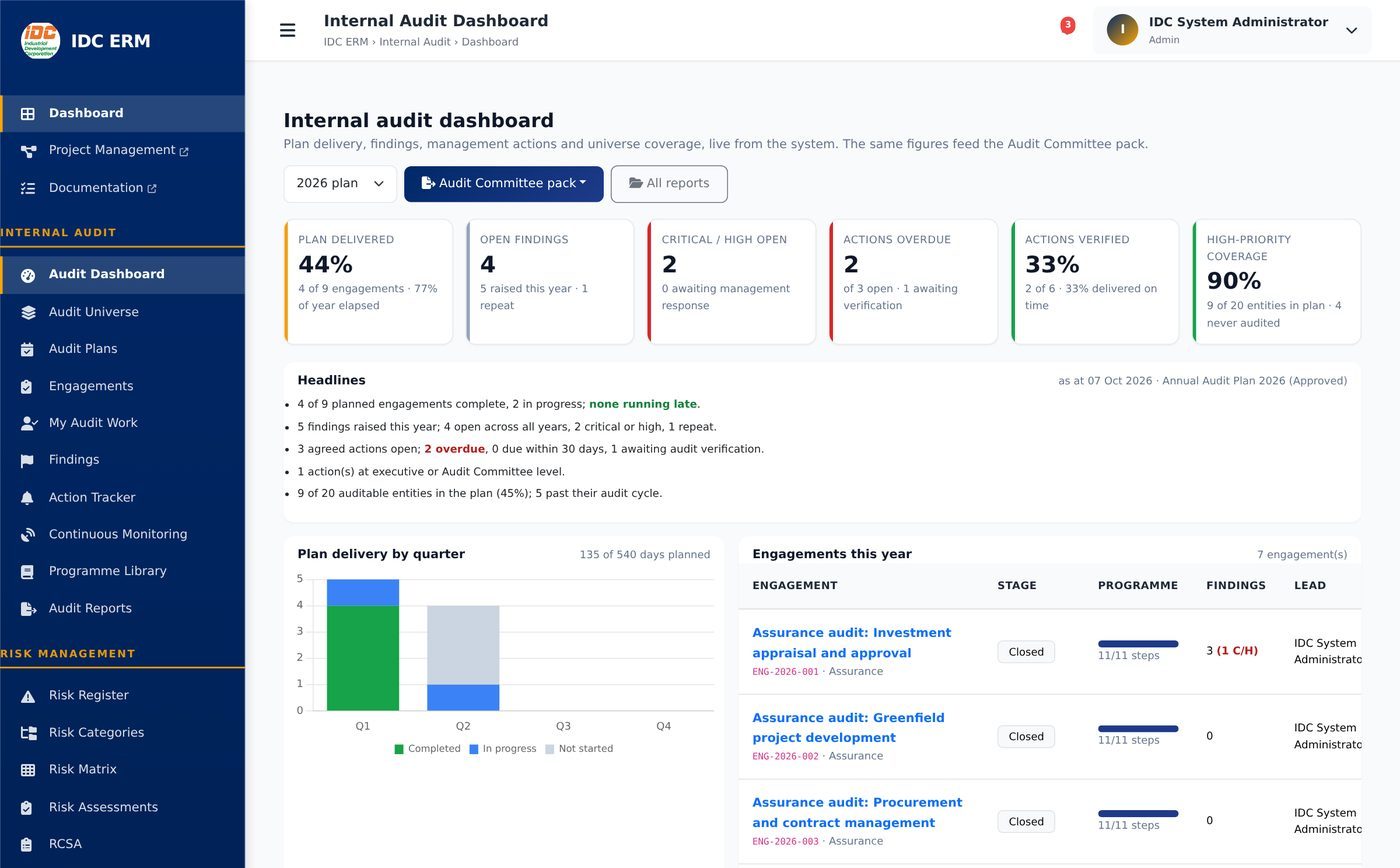Screen dimensions: 1400x868
Task: Go to the RCSA menu item
Action: coord(122,844)
